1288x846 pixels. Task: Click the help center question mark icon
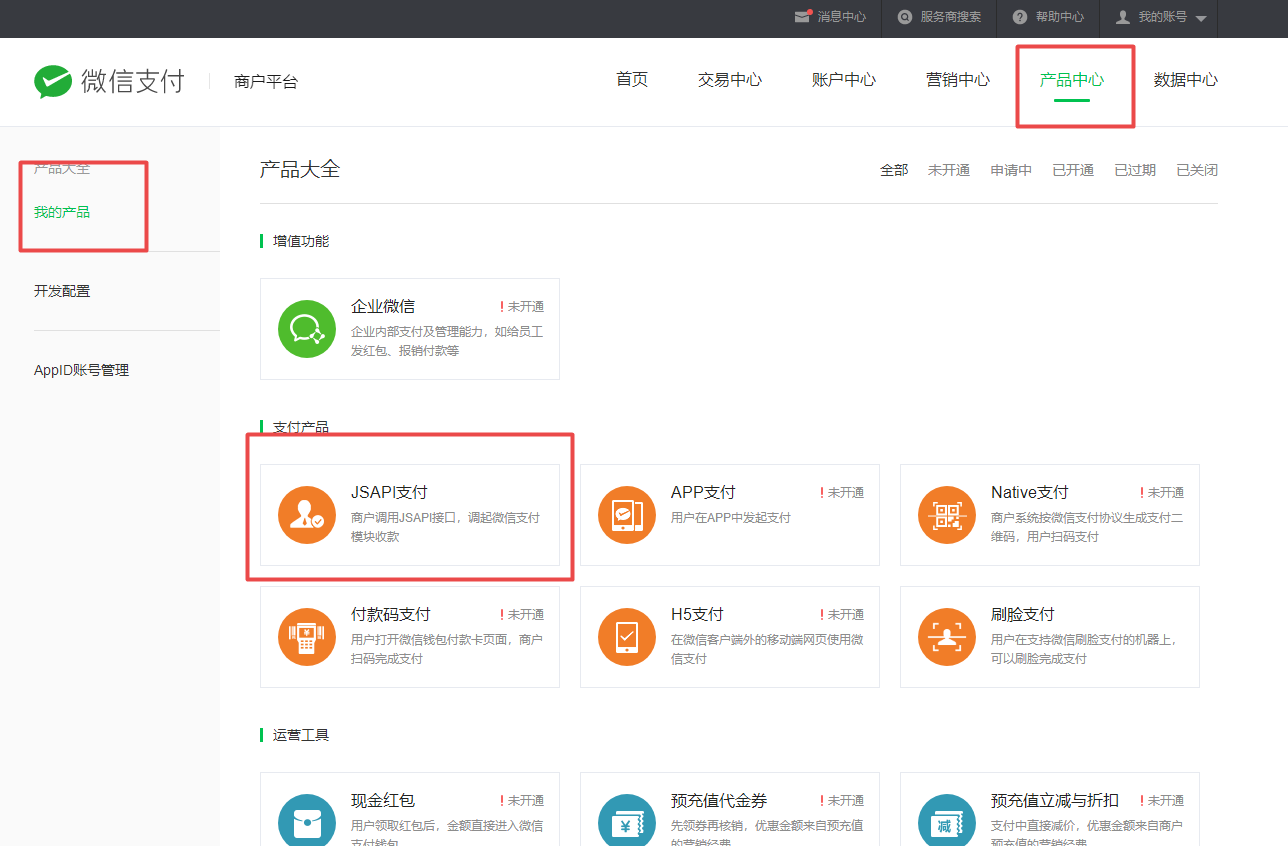coord(1020,17)
